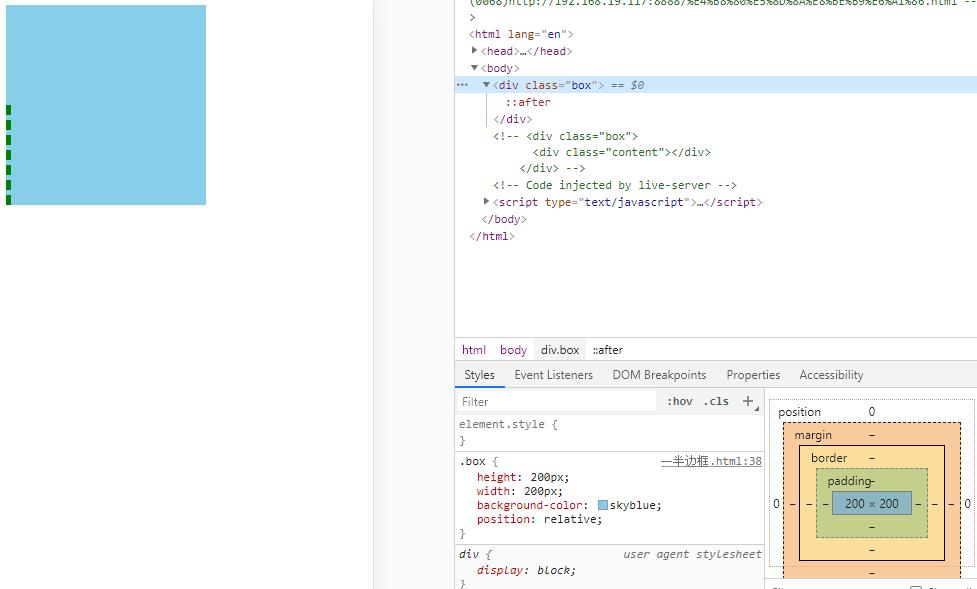Select the 'Code injected by live-server' comment
Viewport: 977px width, 589px height.
point(615,185)
